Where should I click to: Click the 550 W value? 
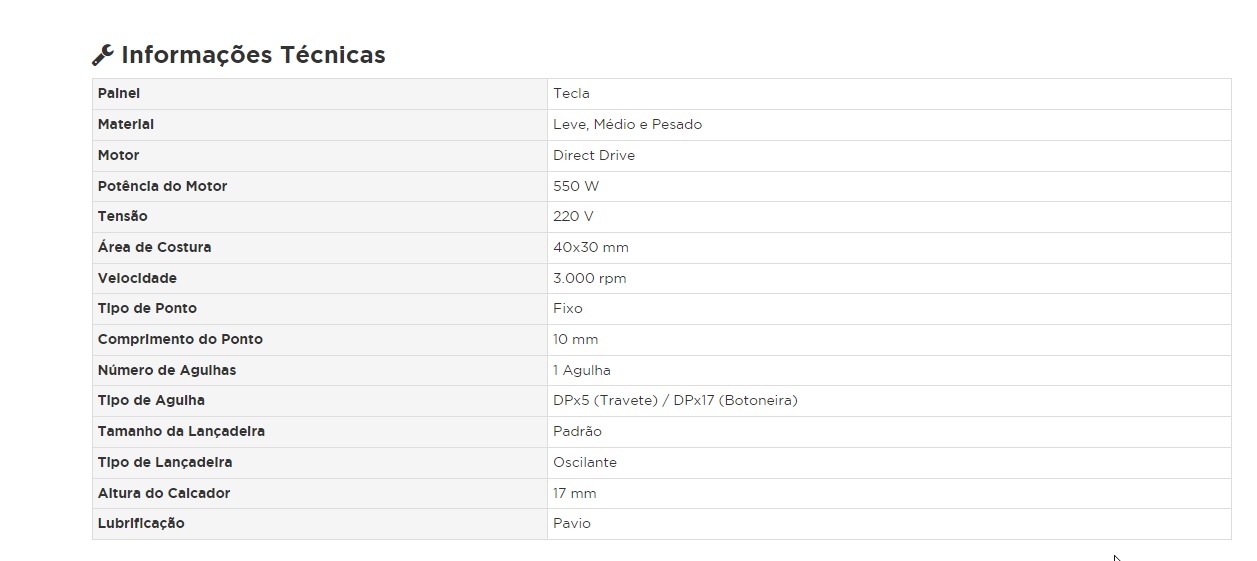(x=576, y=187)
